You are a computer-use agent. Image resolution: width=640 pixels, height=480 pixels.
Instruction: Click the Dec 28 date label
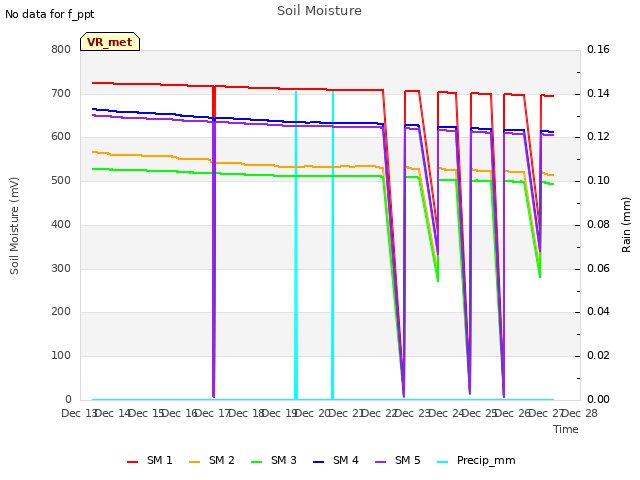tap(580, 413)
